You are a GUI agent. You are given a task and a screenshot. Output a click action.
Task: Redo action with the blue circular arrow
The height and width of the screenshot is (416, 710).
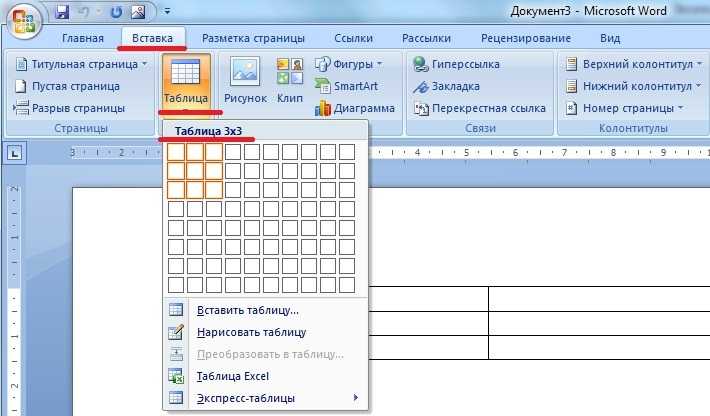pyautogui.click(x=116, y=12)
